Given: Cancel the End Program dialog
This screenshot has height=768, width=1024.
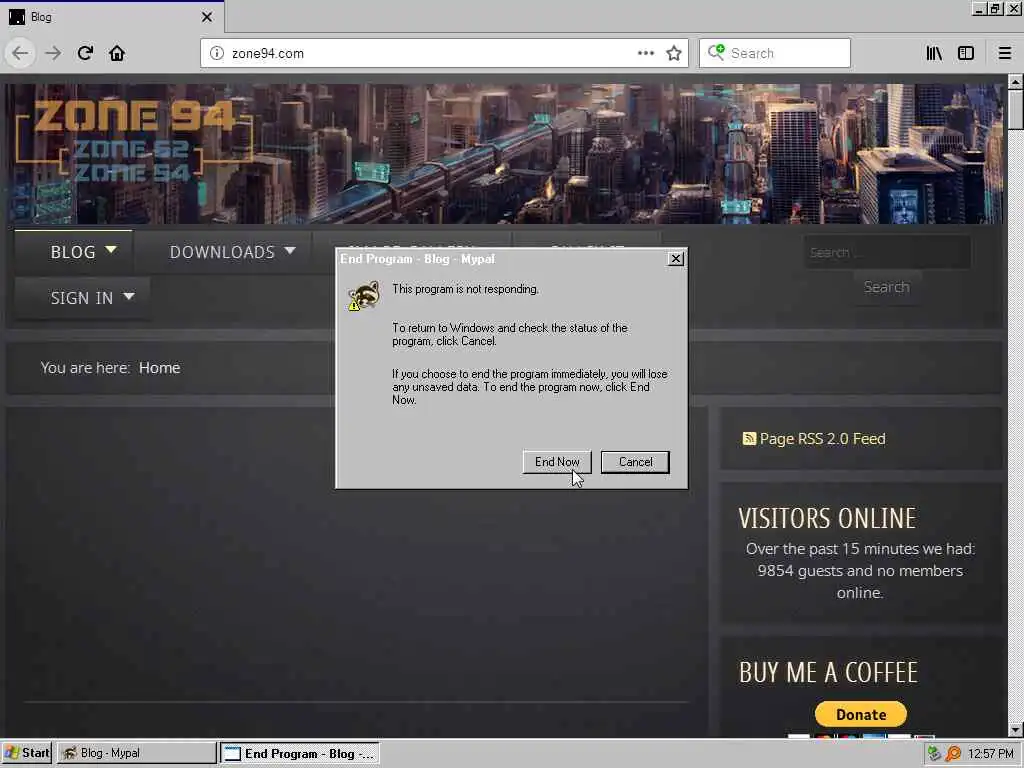Looking at the screenshot, I should (x=635, y=462).
